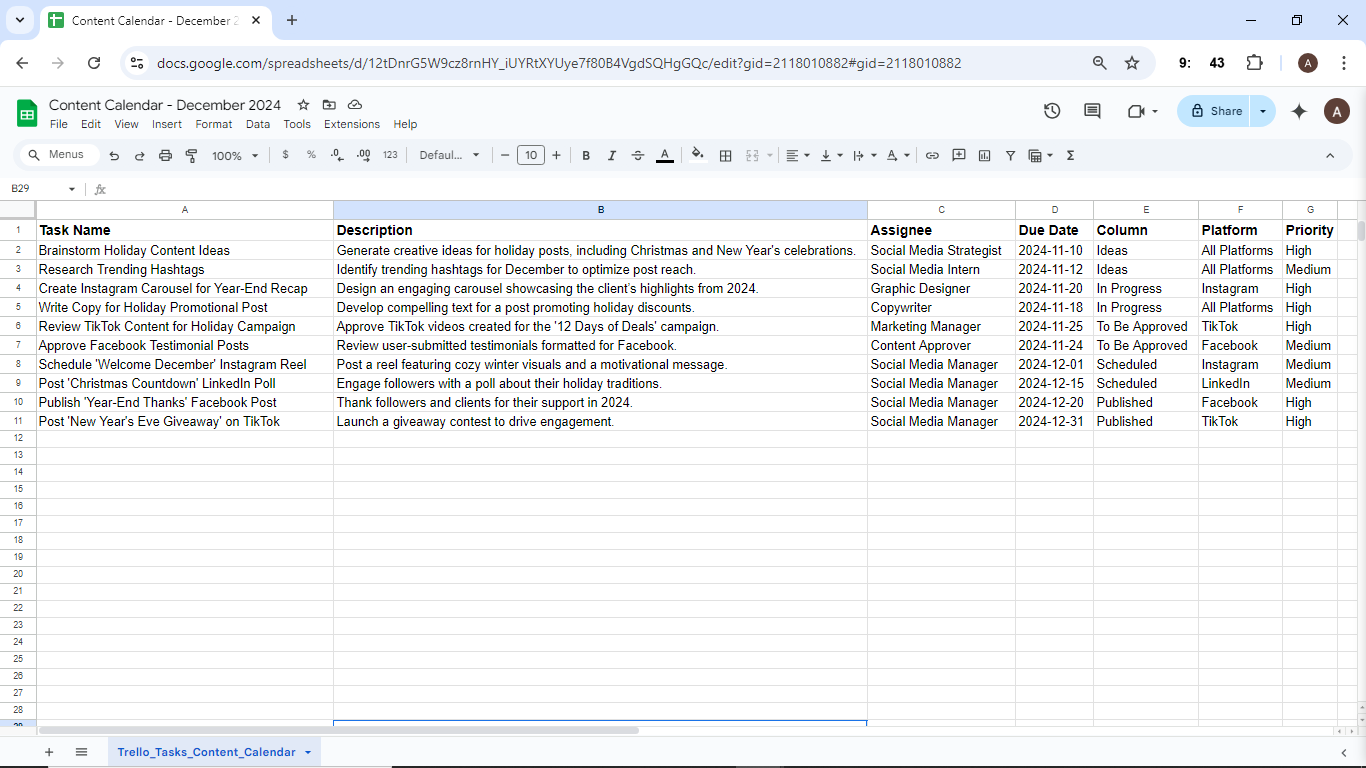Select the Trello_Tasks_Content_Calendar sheet tab
The height and width of the screenshot is (768, 1366).
click(206, 752)
